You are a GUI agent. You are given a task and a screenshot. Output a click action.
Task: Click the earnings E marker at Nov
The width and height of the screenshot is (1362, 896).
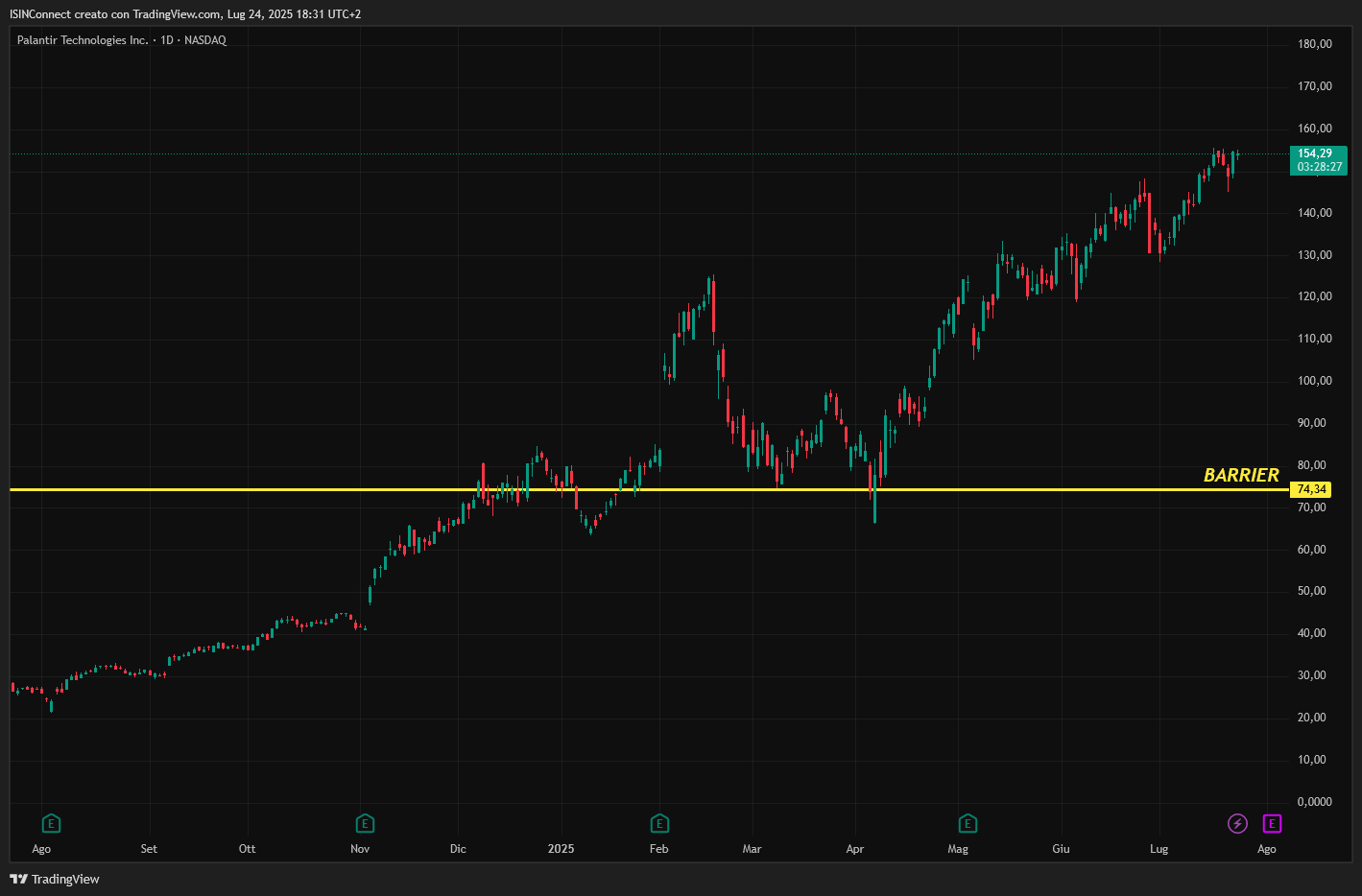pos(365,823)
